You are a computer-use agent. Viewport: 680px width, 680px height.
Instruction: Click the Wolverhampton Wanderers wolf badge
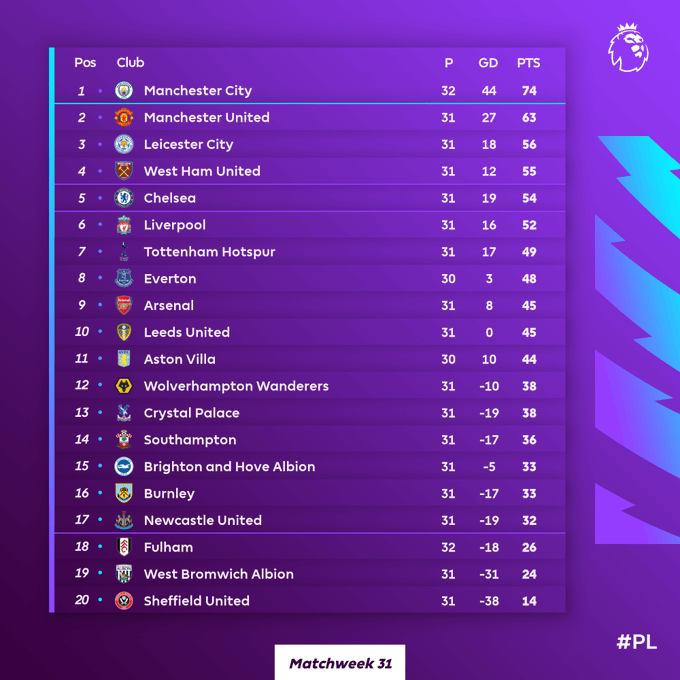click(x=124, y=386)
